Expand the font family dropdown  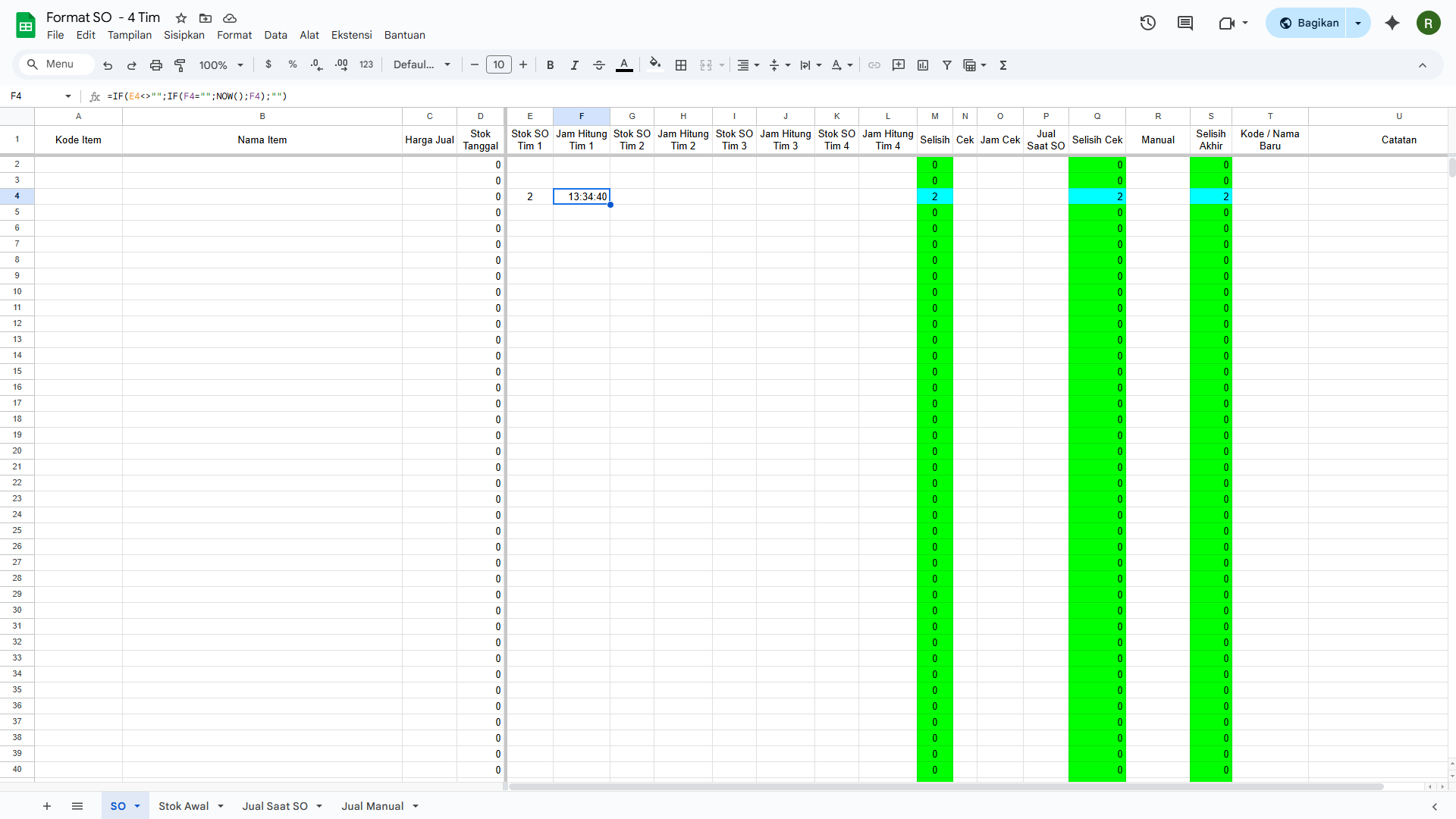coord(422,65)
